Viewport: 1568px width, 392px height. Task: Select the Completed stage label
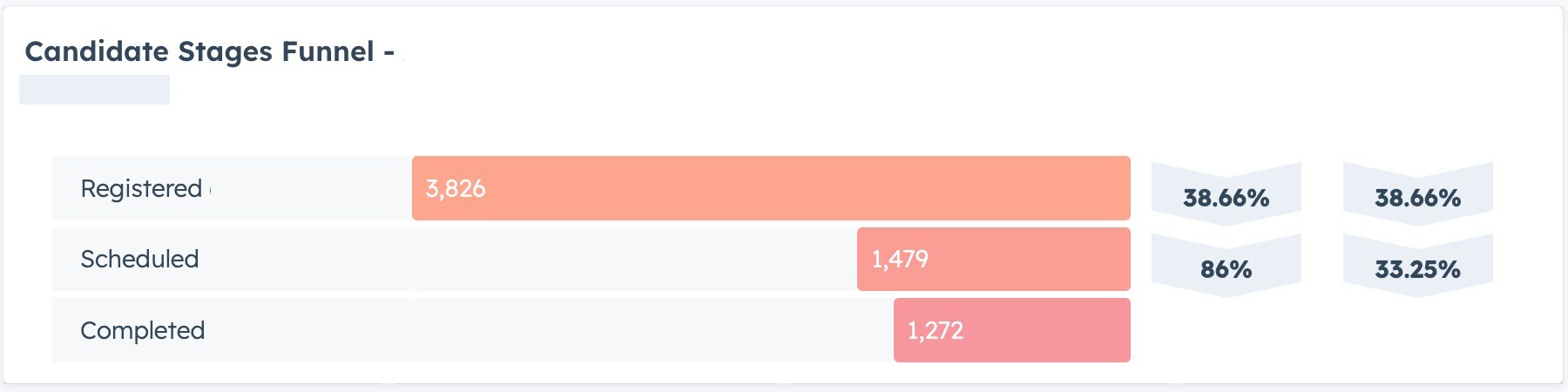click(143, 330)
